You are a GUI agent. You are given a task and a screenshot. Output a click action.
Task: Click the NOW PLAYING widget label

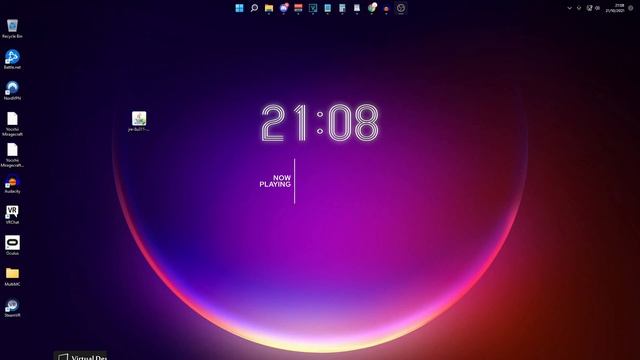click(276, 181)
